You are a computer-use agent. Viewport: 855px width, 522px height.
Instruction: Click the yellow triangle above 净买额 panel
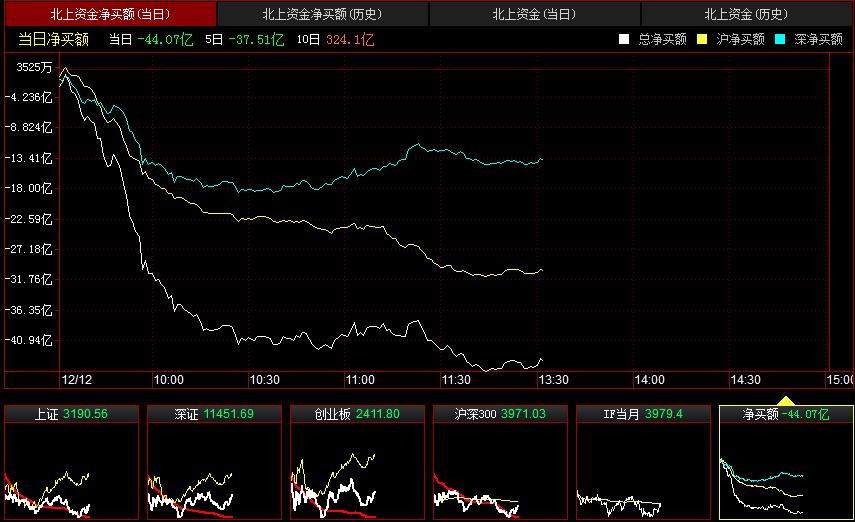point(786,401)
